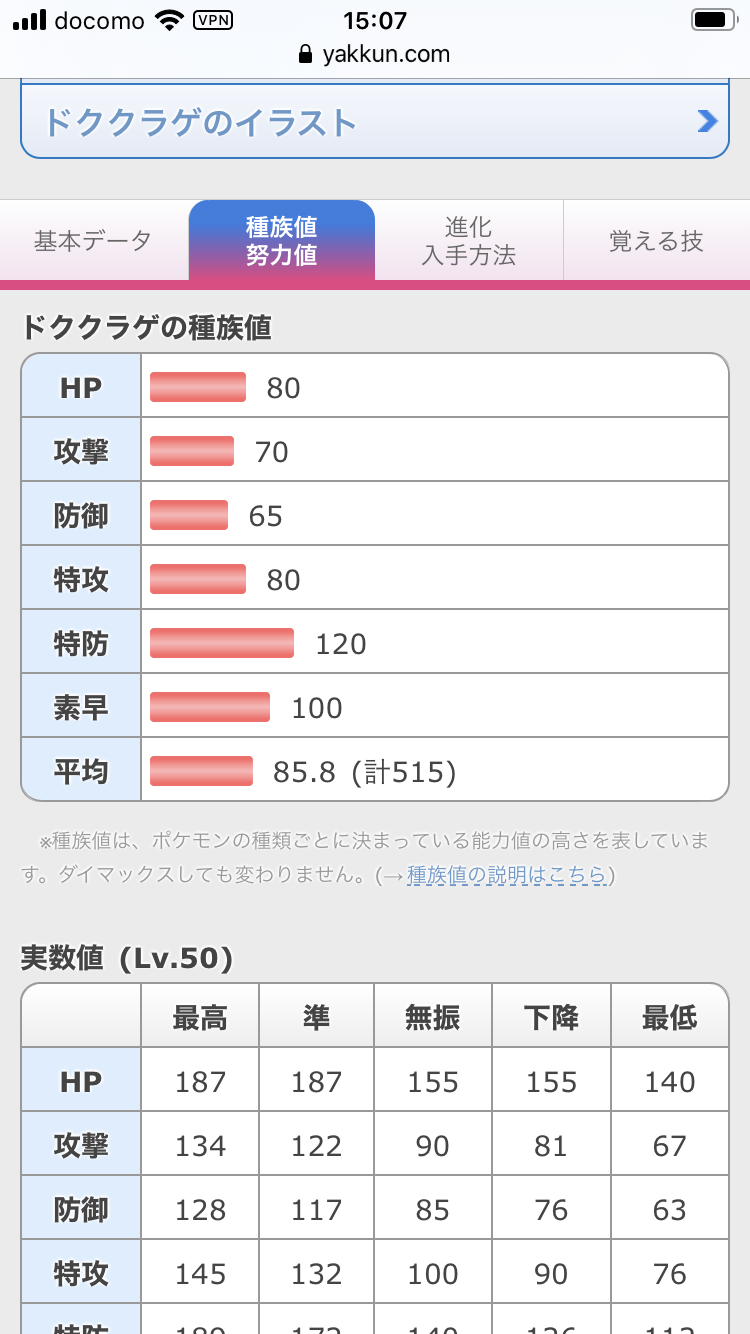
Task: Go to the 覚える技 tab
Action: coord(656,241)
